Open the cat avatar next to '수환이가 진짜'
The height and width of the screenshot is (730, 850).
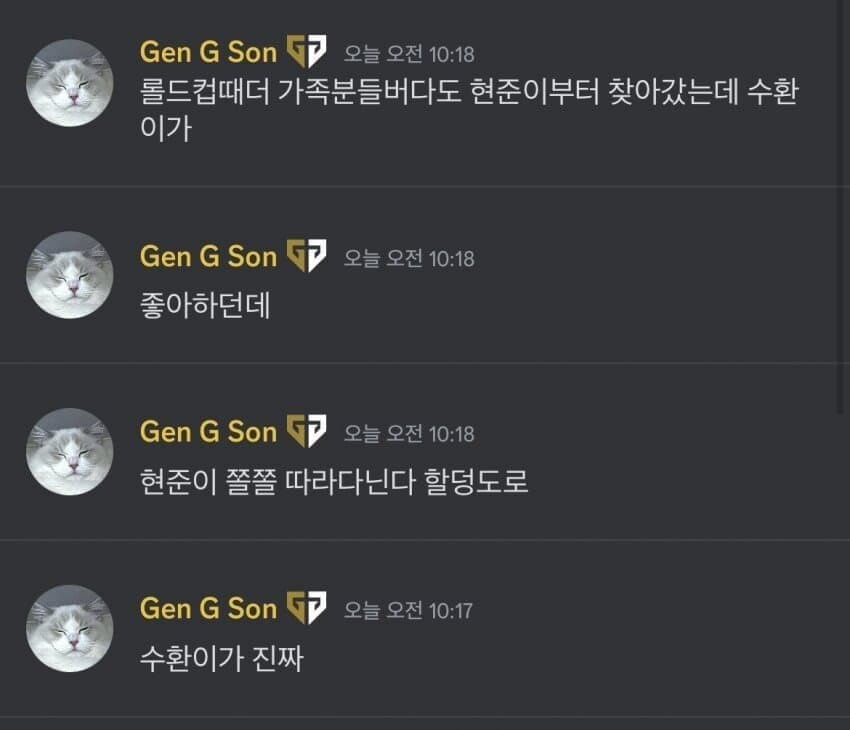pos(69,628)
